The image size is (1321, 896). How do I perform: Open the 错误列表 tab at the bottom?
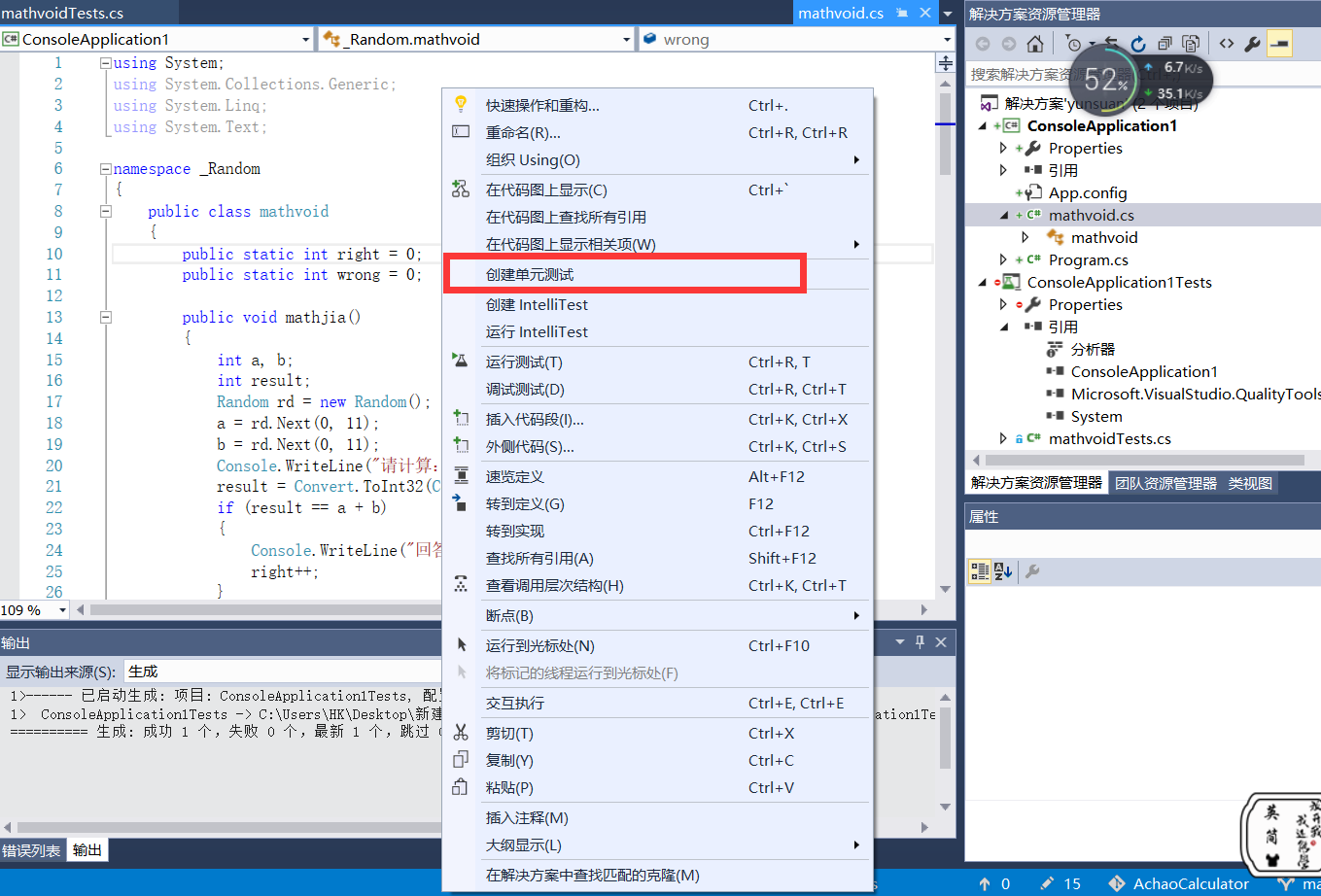coord(31,850)
